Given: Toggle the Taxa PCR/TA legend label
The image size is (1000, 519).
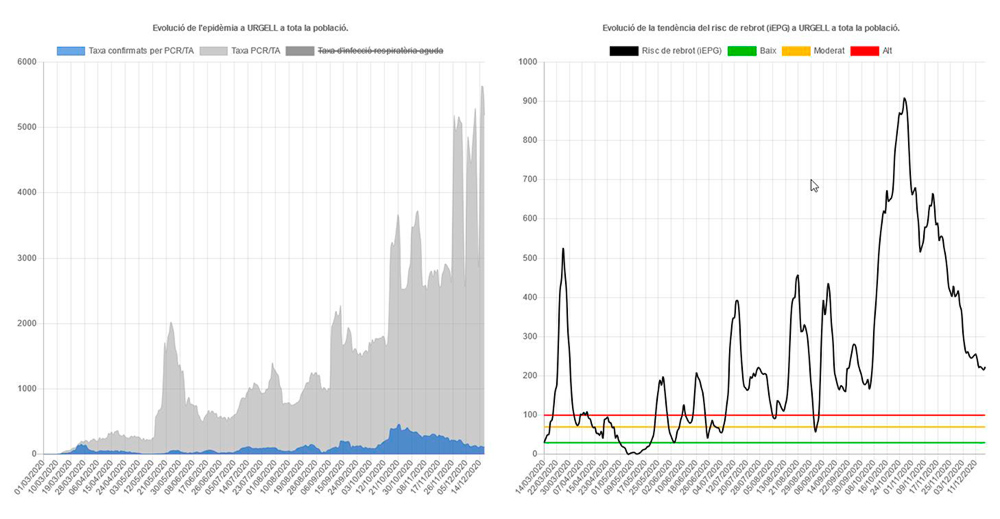Looking at the screenshot, I should click(254, 50).
